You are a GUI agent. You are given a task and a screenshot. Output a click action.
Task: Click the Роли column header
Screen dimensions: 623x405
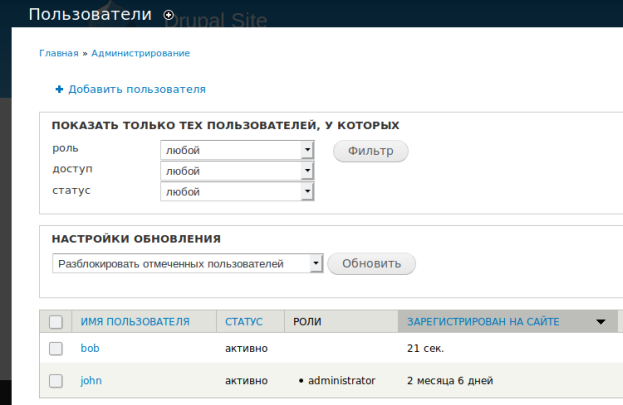pos(307,322)
